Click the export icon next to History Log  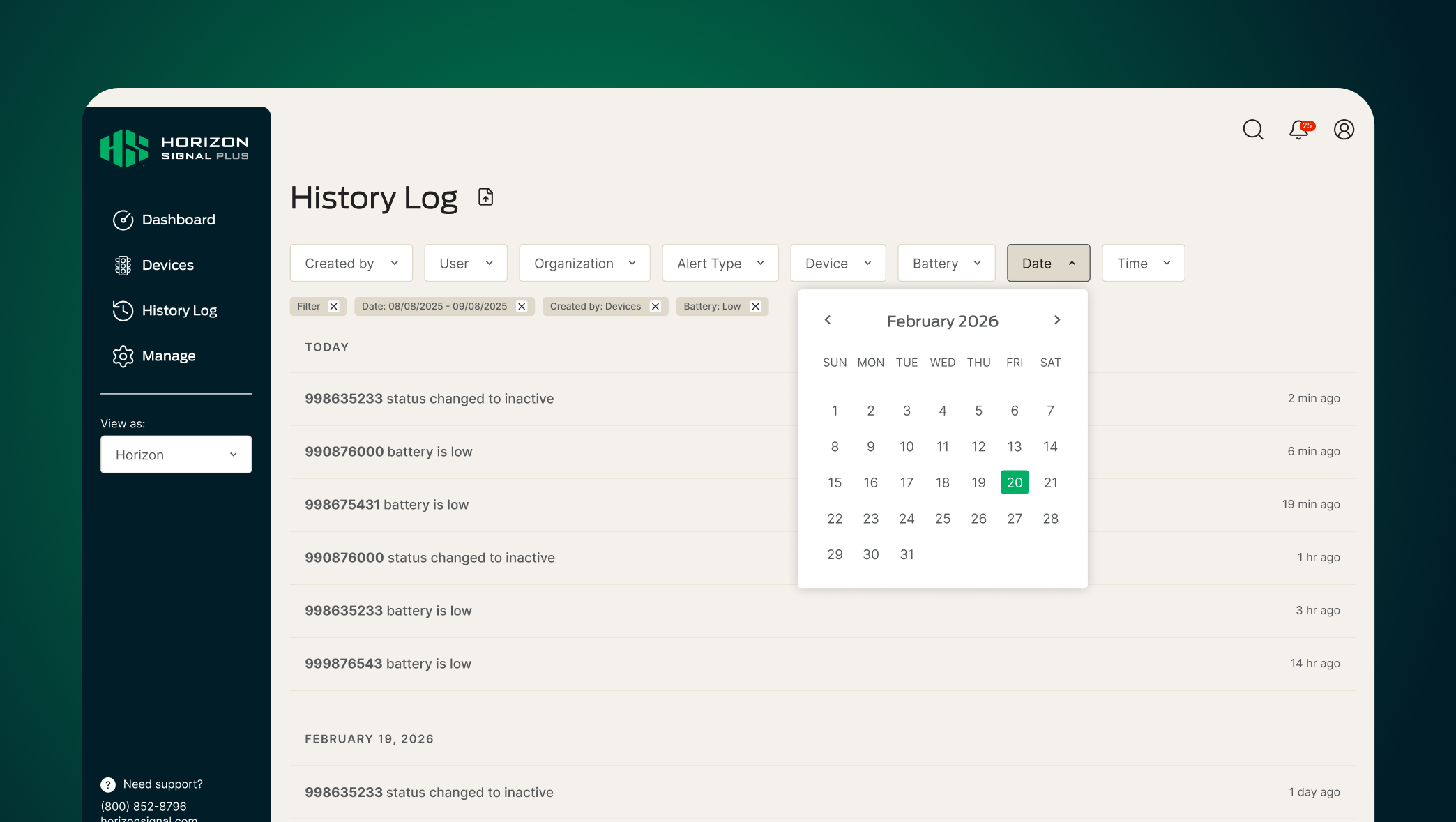tap(485, 197)
